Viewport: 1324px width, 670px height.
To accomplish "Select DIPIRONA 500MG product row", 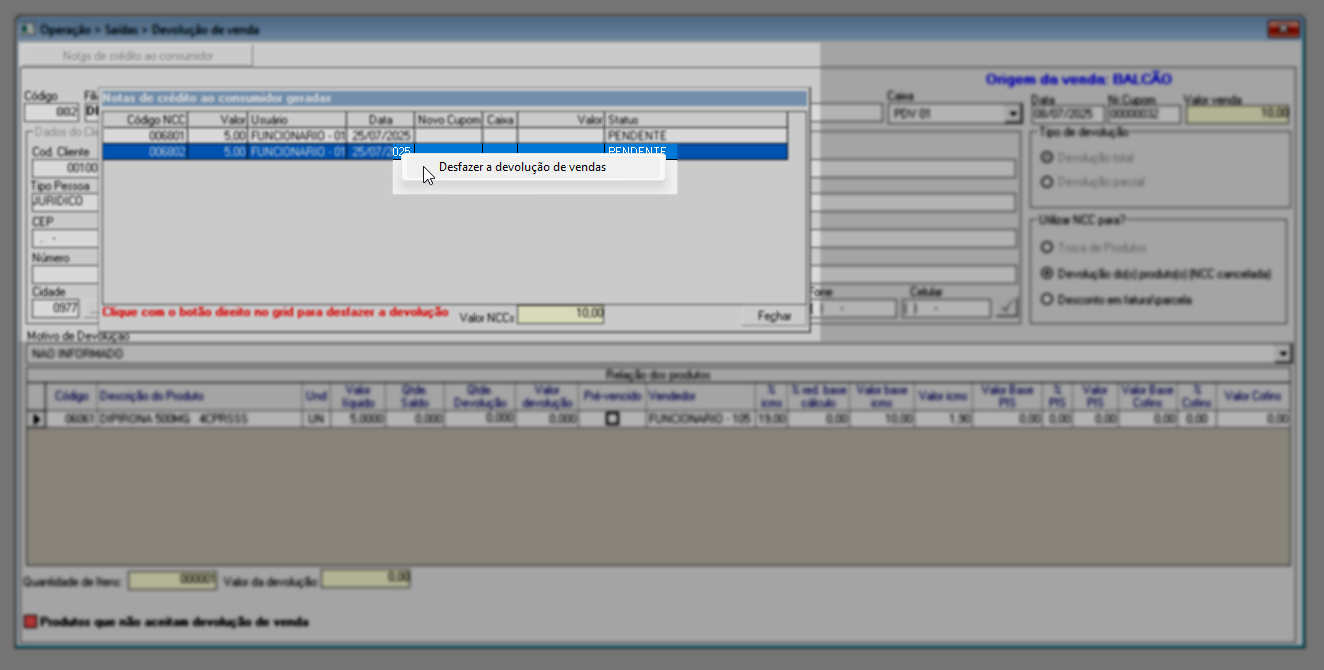I will click(660, 420).
